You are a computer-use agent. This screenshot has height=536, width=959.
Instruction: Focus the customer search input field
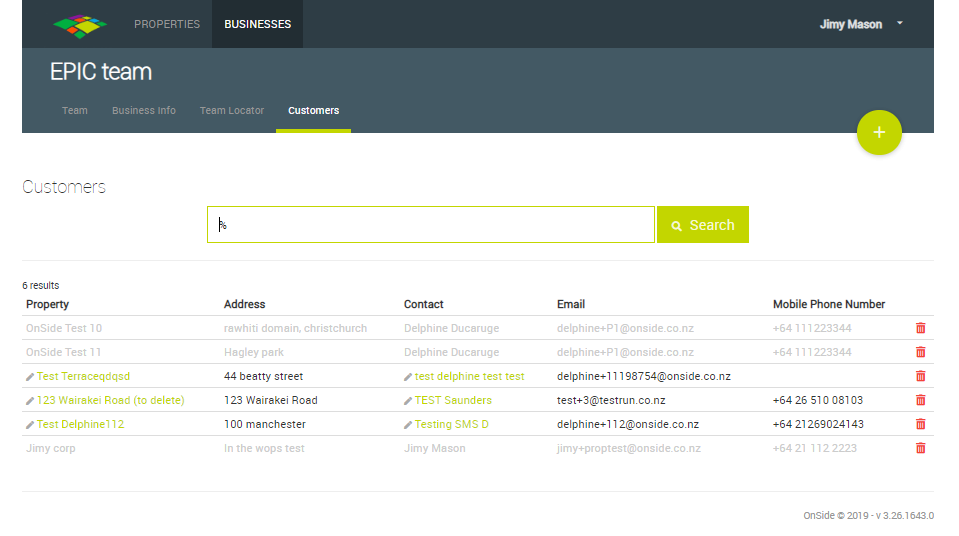click(x=430, y=225)
